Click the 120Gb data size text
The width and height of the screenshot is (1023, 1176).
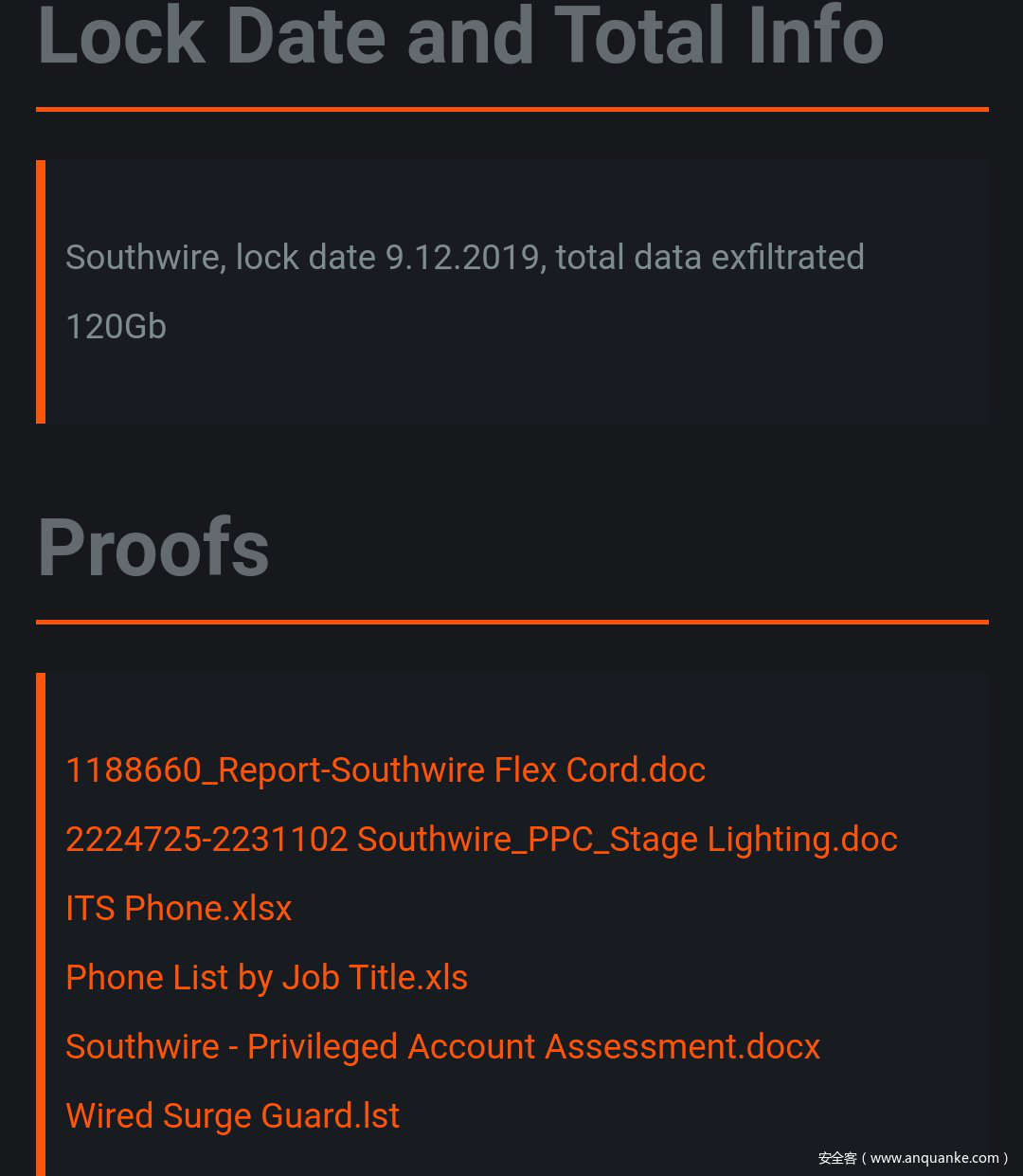click(116, 327)
